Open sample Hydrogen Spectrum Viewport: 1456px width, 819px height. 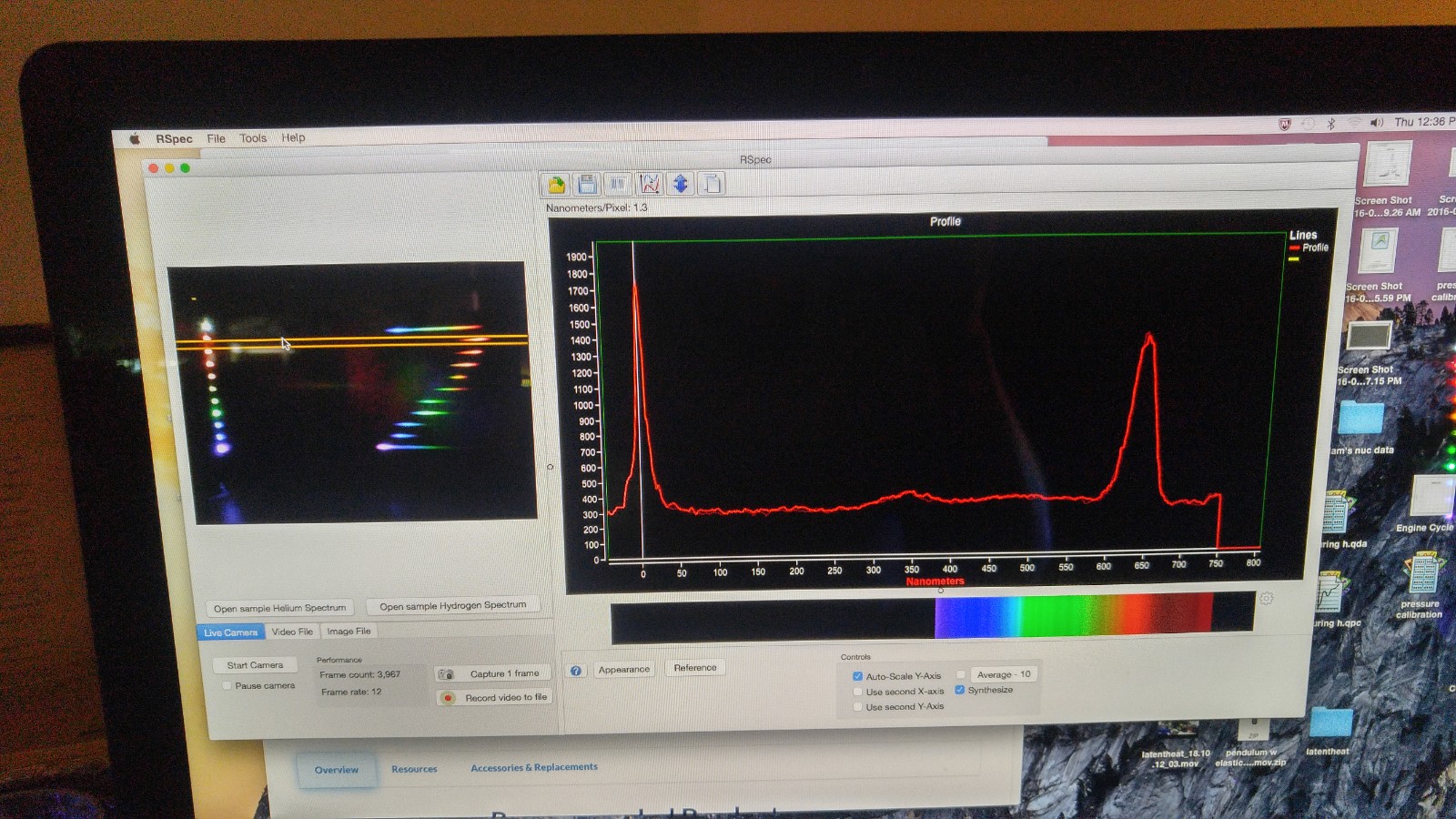[x=453, y=604]
